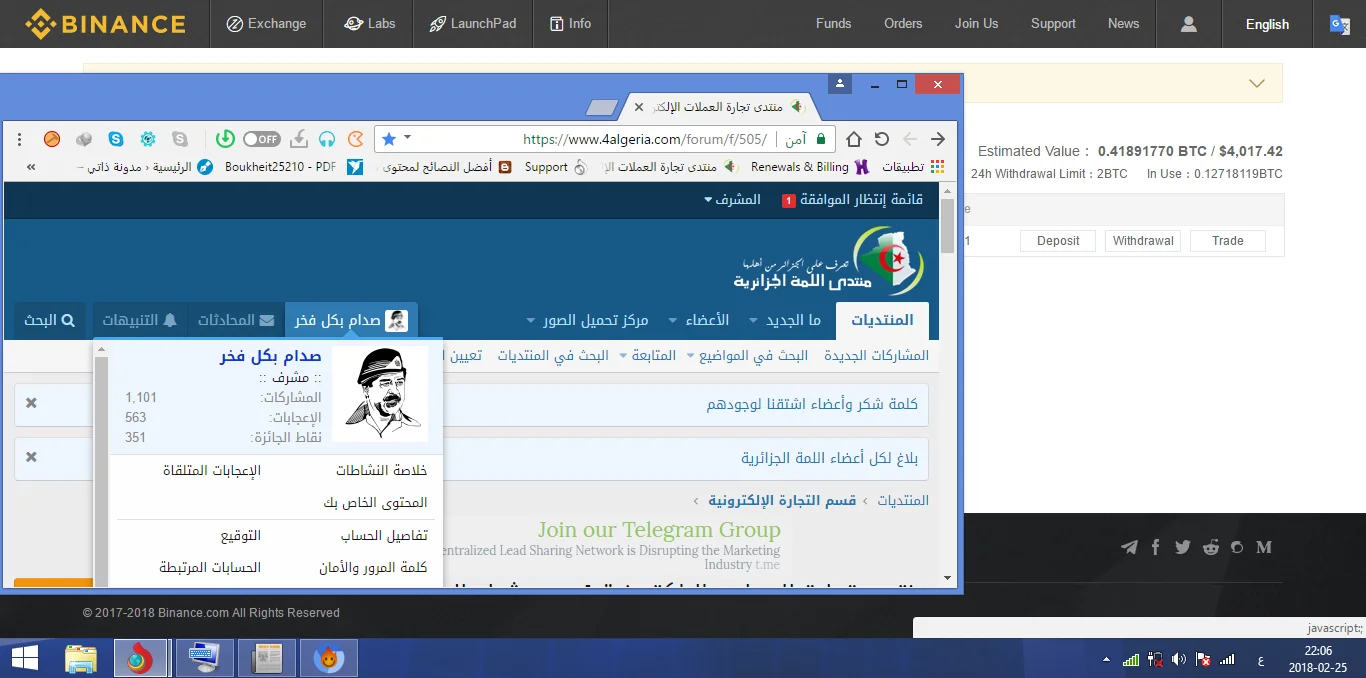Open تفاصيل الحساب account details link
Screen dimensions: 1366x678
(x=384, y=536)
